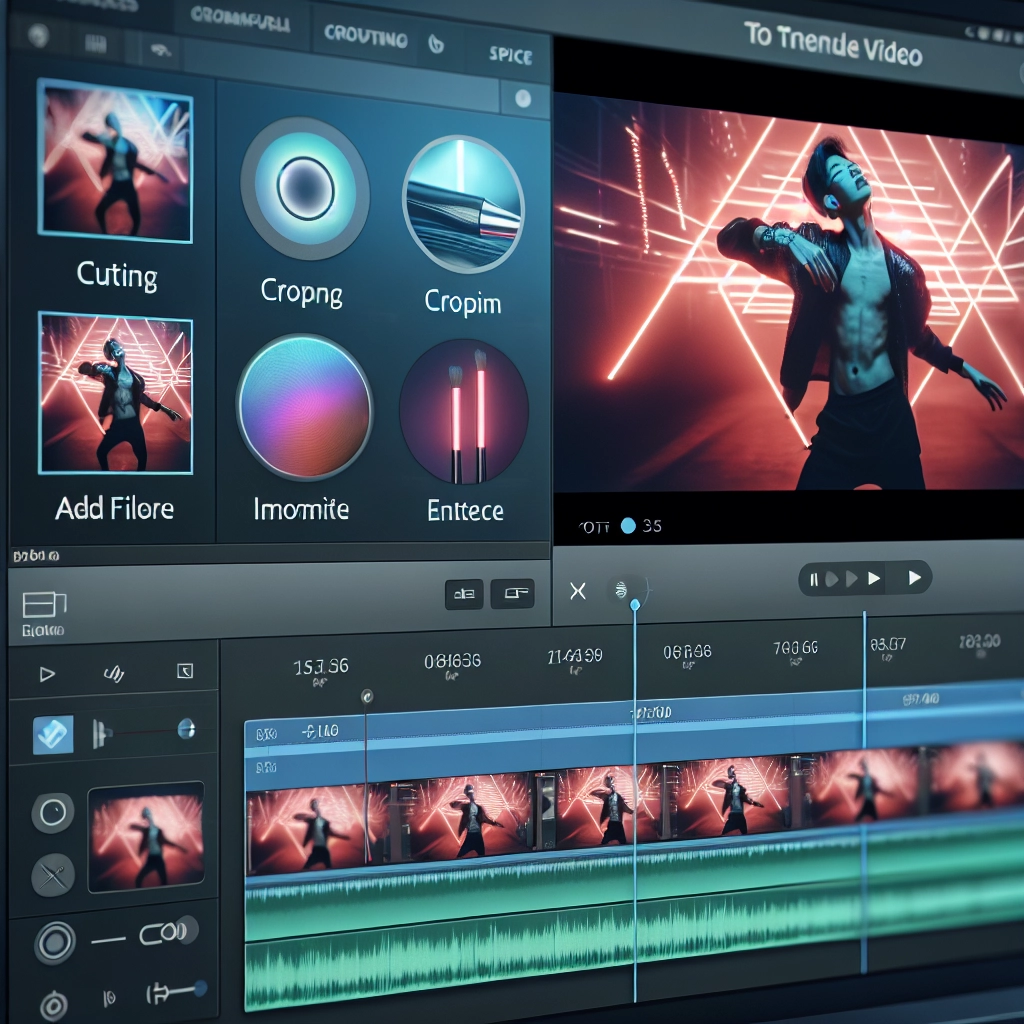Select the Cuting clip thumbnail

tap(114, 162)
